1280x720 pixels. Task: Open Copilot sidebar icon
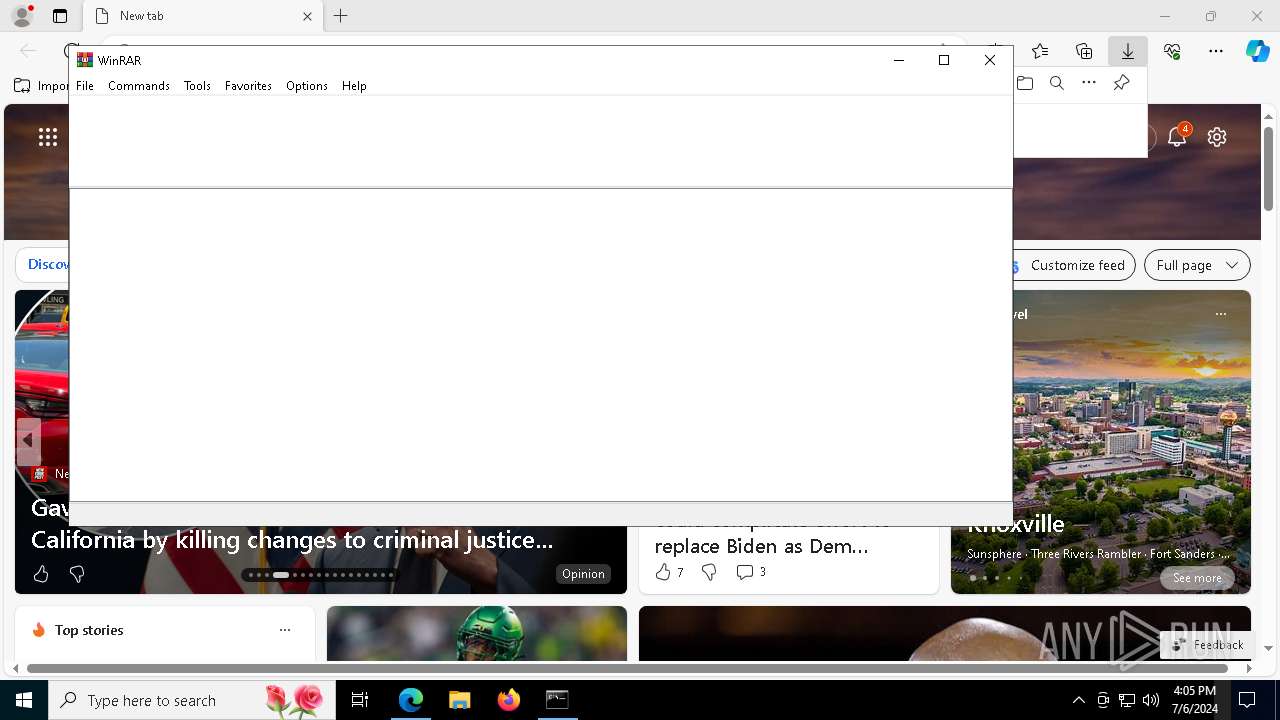click(x=1258, y=51)
